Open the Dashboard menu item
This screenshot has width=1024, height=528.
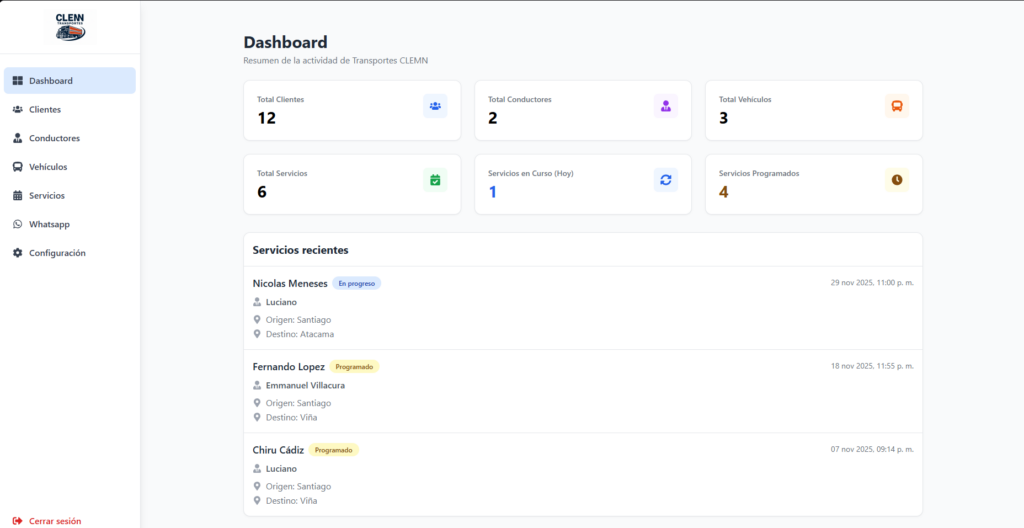69,81
